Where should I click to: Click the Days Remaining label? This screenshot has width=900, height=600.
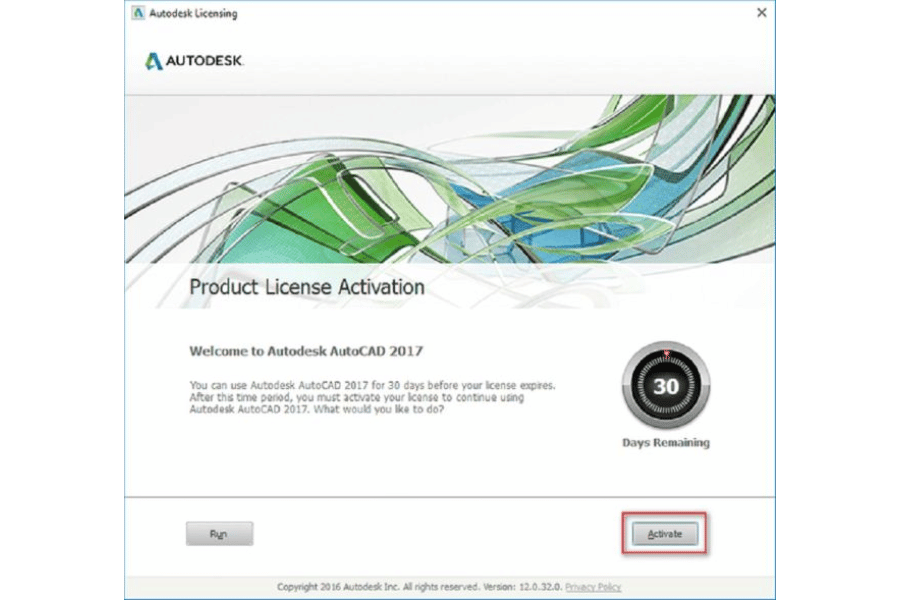click(666, 442)
